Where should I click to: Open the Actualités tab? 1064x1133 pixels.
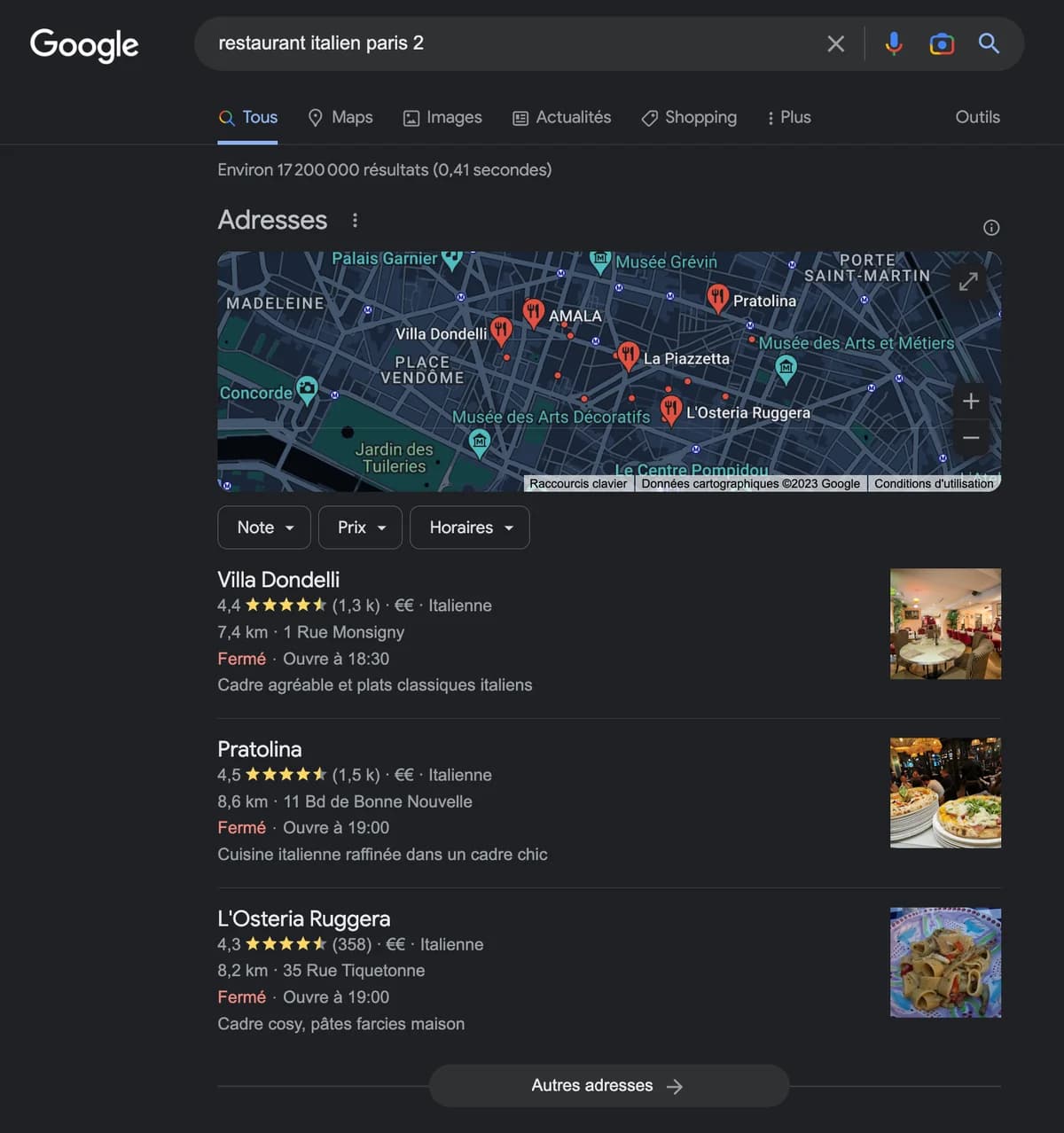(x=562, y=117)
